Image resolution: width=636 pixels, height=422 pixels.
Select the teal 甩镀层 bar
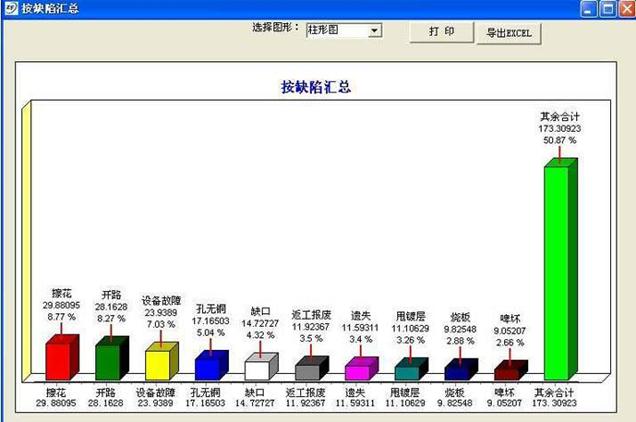(x=408, y=371)
